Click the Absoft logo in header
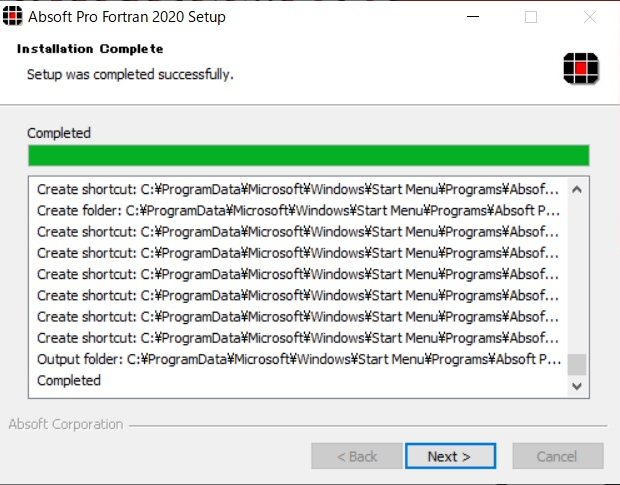Screen dimensions: 620x485 [x=581, y=68]
